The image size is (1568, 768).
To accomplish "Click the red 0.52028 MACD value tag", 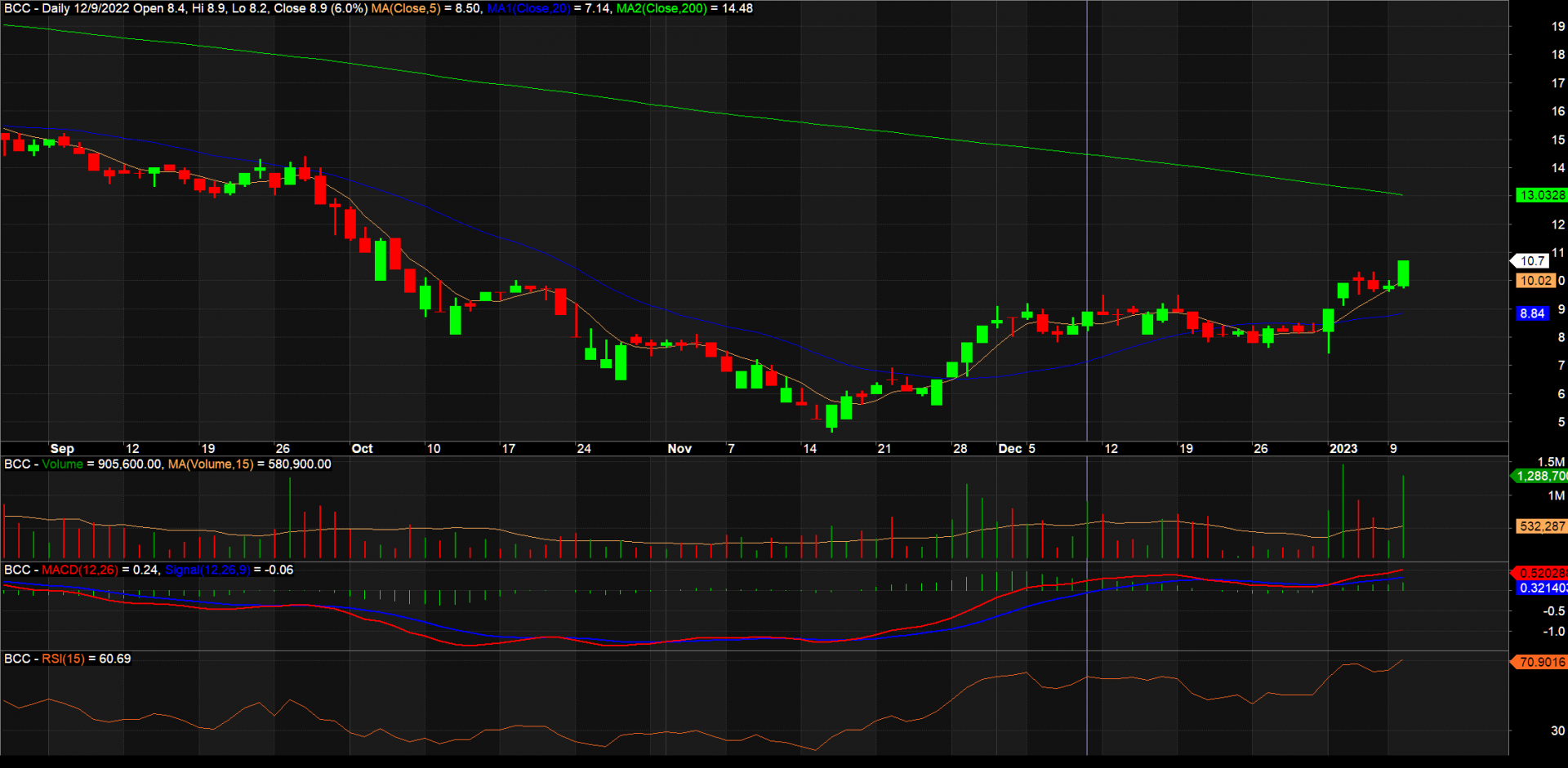I will pyautogui.click(x=1541, y=573).
